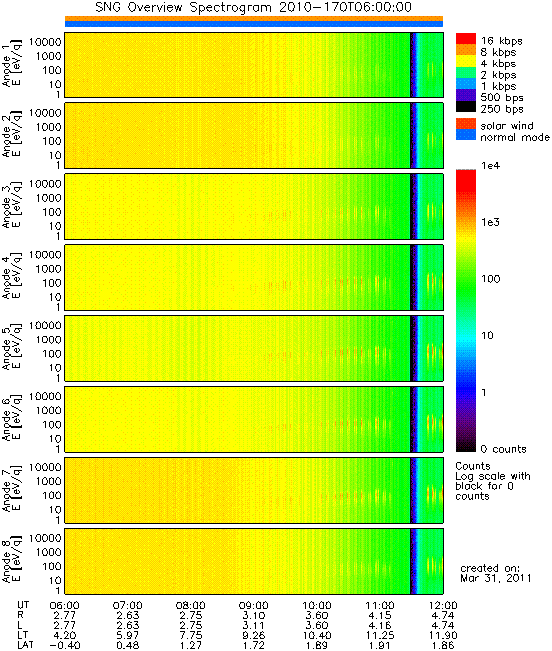552x651 pixels.
Task: Click the dark data gap in Anode 4 panel
Action: pos(413,277)
